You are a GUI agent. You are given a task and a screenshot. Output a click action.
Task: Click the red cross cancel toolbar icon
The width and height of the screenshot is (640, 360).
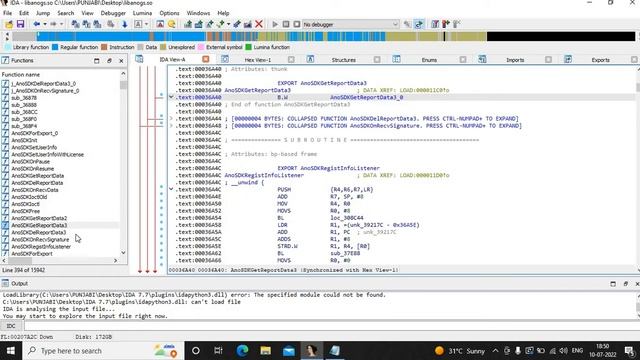point(259,24)
